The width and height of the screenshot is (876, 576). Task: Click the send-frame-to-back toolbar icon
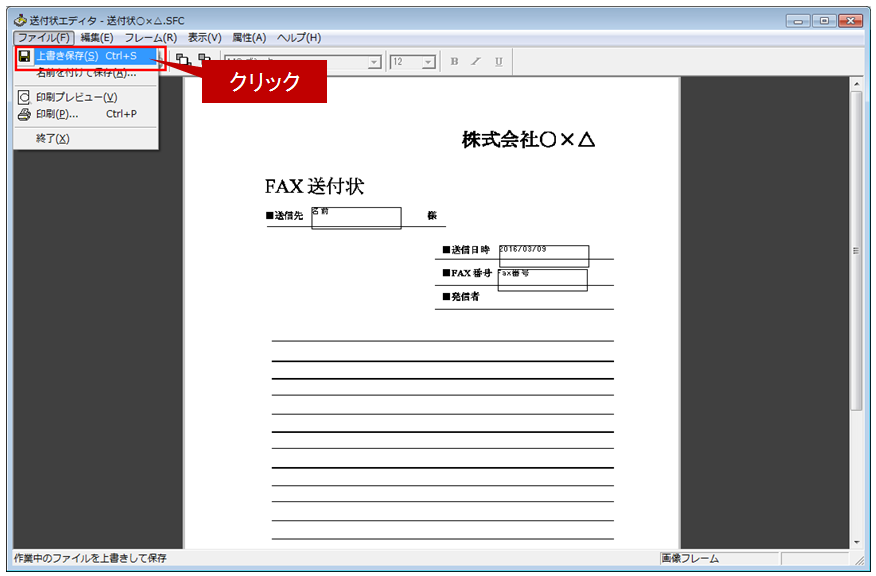(x=205, y=57)
